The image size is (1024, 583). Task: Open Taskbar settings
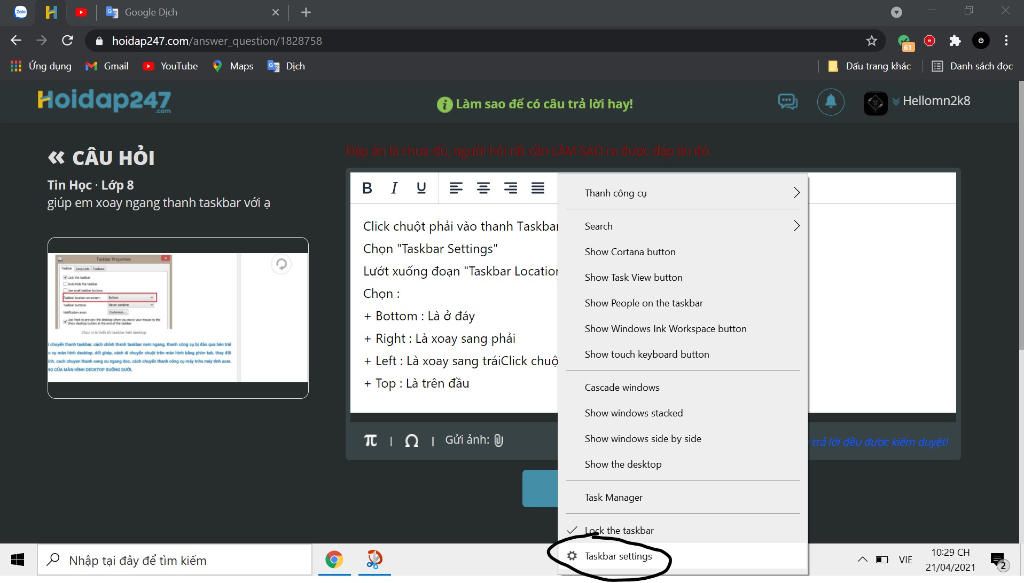[682, 556]
